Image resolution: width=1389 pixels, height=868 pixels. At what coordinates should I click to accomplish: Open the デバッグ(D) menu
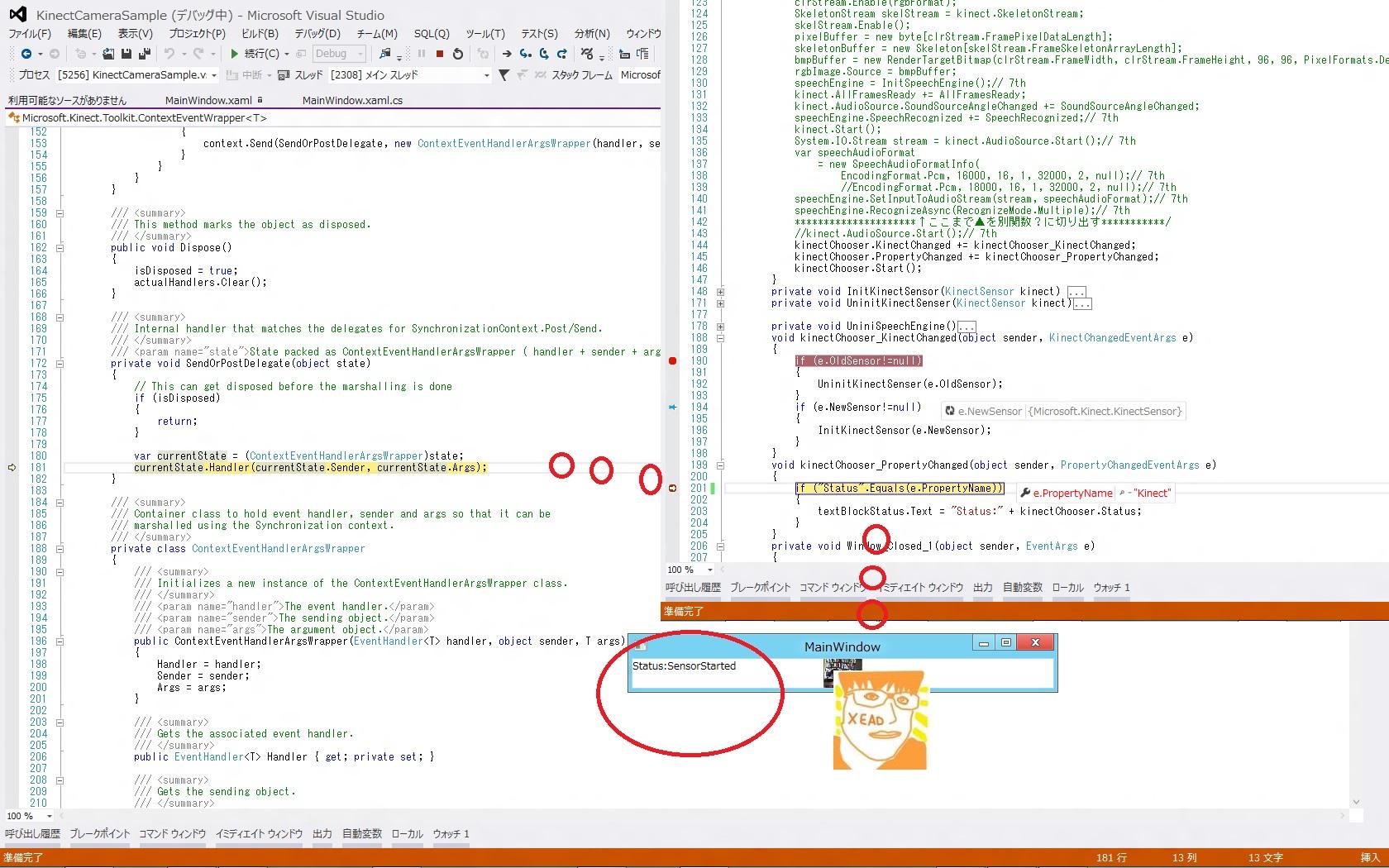[x=317, y=34]
